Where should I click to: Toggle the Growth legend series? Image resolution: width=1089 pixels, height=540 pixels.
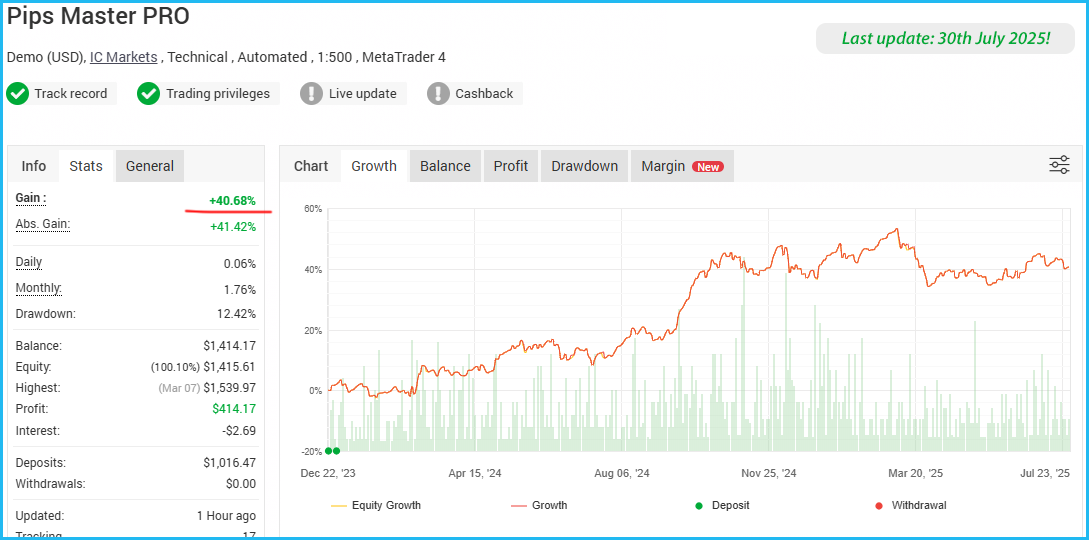539,505
